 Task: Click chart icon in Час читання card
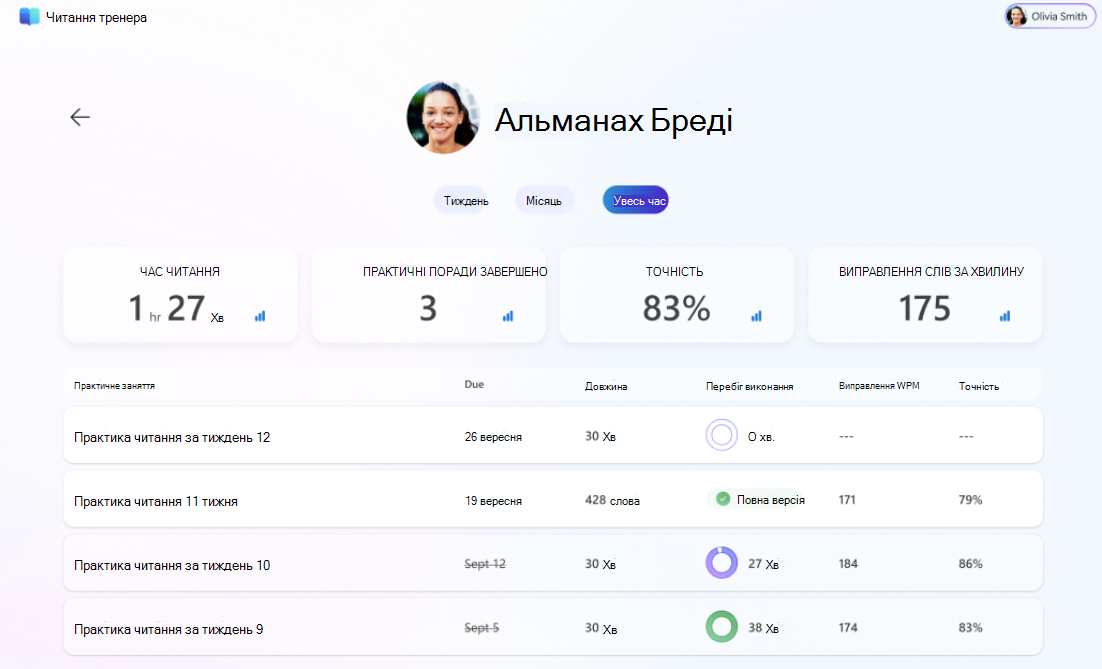pyautogui.click(x=260, y=316)
